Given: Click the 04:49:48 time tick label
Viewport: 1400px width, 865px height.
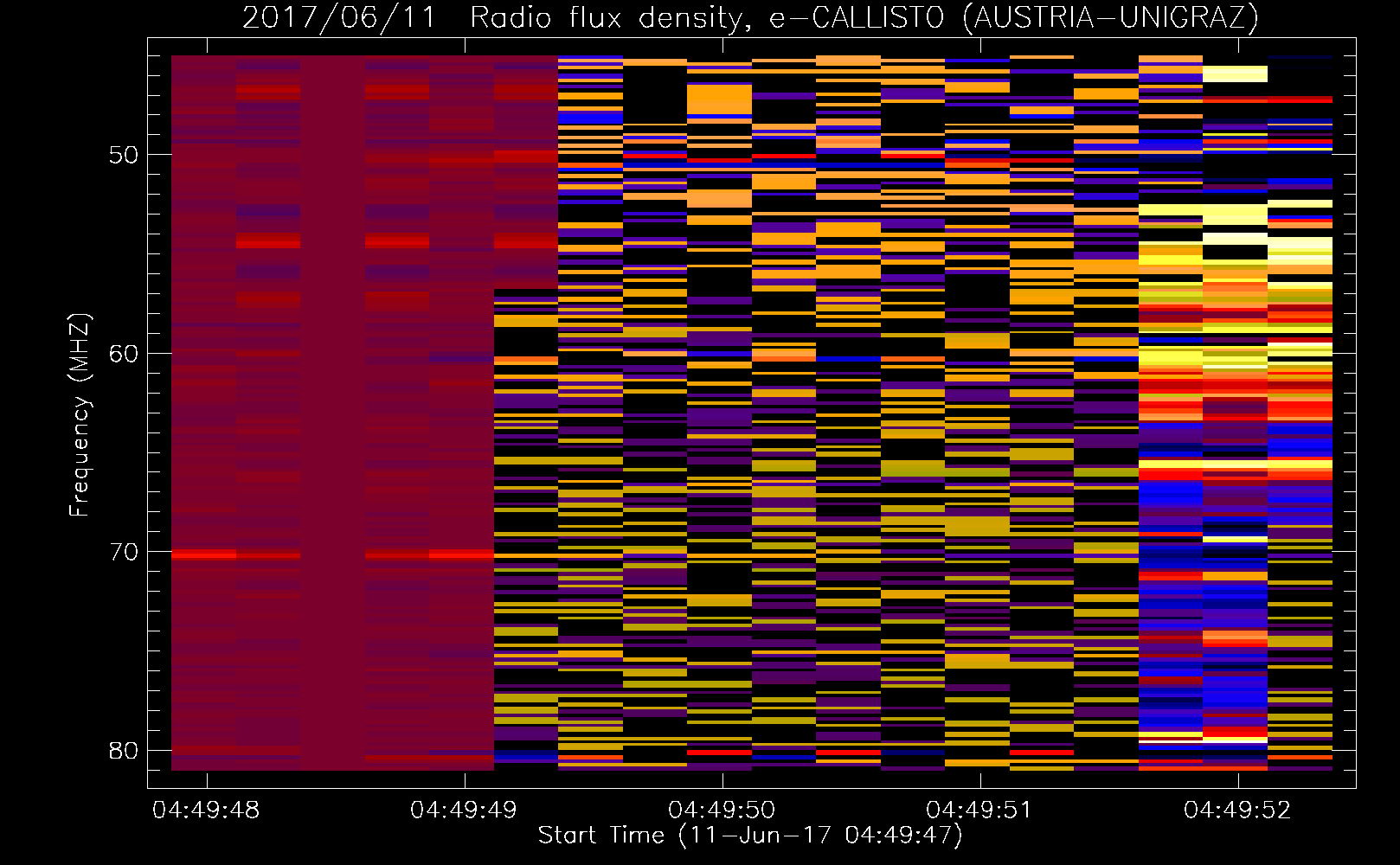Looking at the screenshot, I should 206,810.
